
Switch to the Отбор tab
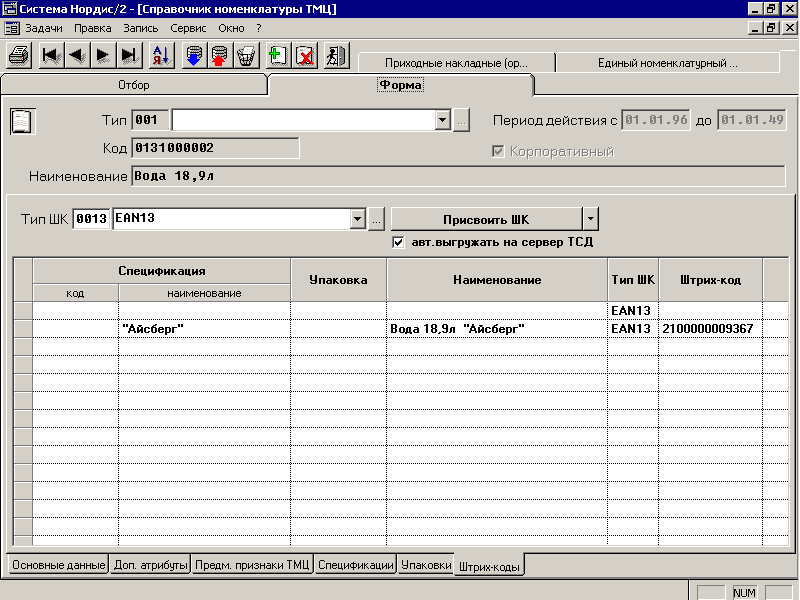pos(134,85)
